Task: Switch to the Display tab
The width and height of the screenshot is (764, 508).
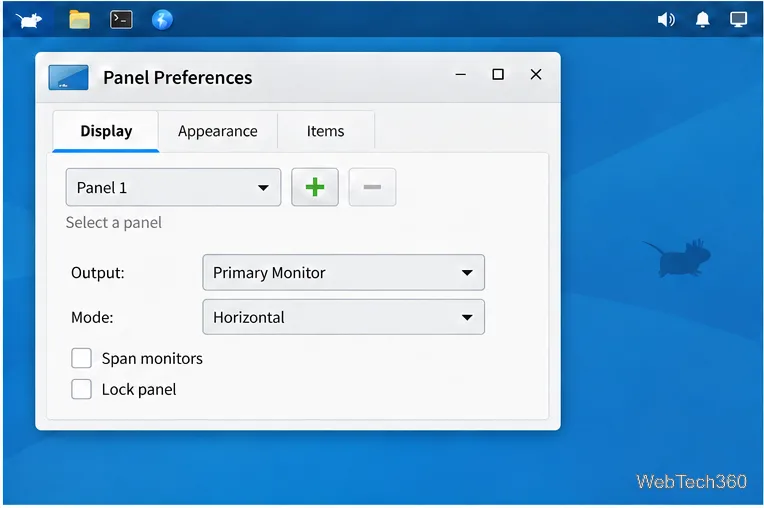Action: [106, 131]
